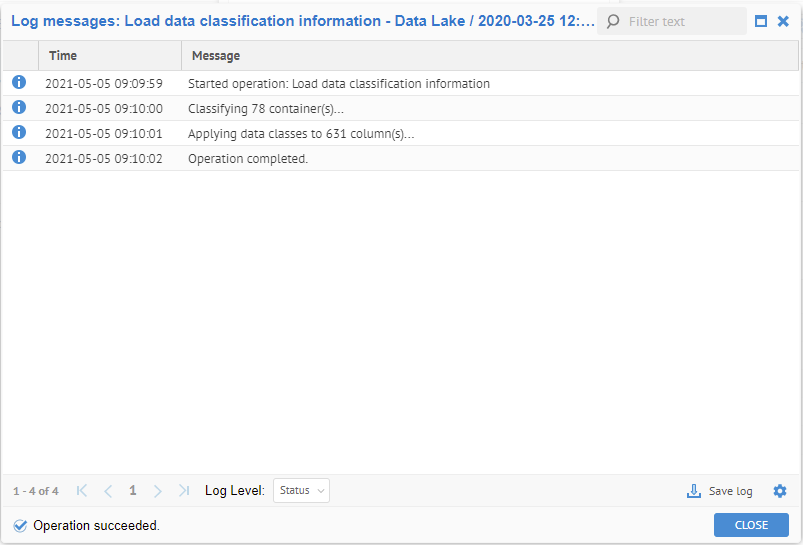Click info icon beside Operation completed row
This screenshot has width=803, height=545.
[19, 158]
